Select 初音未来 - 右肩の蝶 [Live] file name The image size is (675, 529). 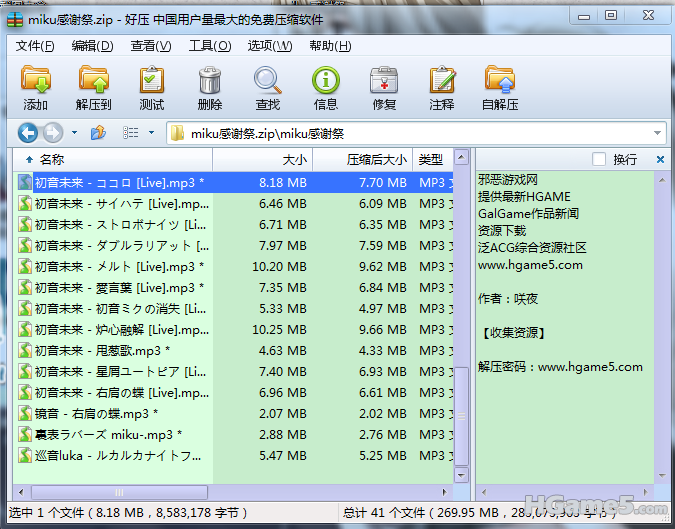122,393
